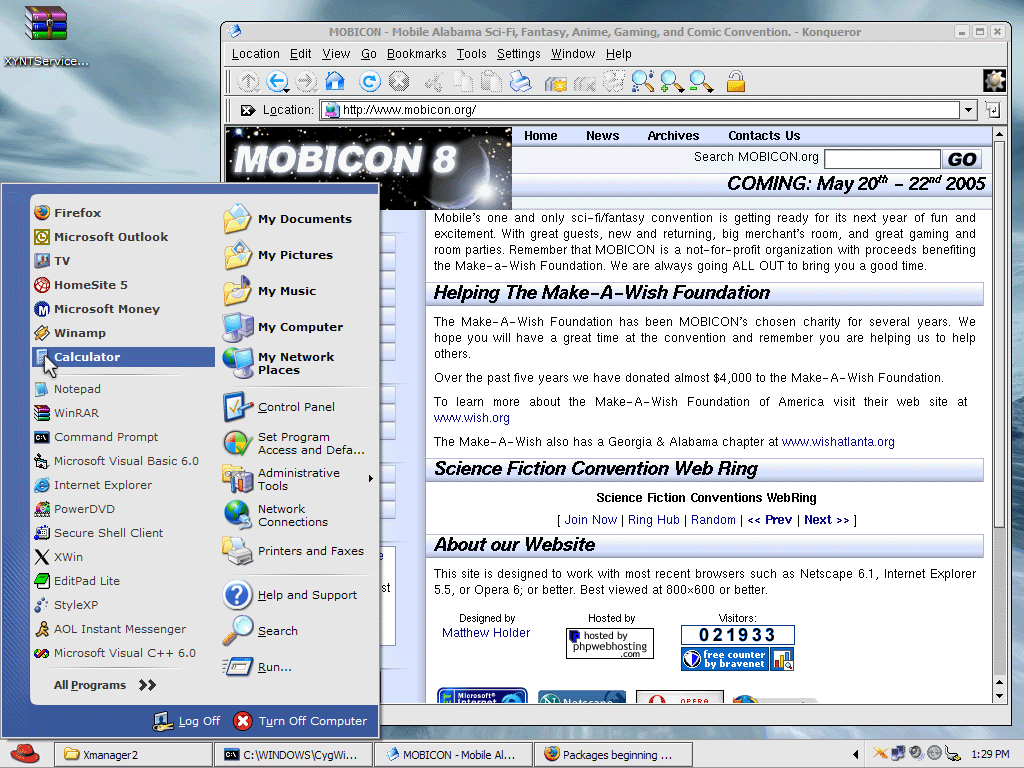Image resolution: width=1024 pixels, height=768 pixels.
Task: Open the Bookmarks menu in Konqueror
Action: coord(417,54)
